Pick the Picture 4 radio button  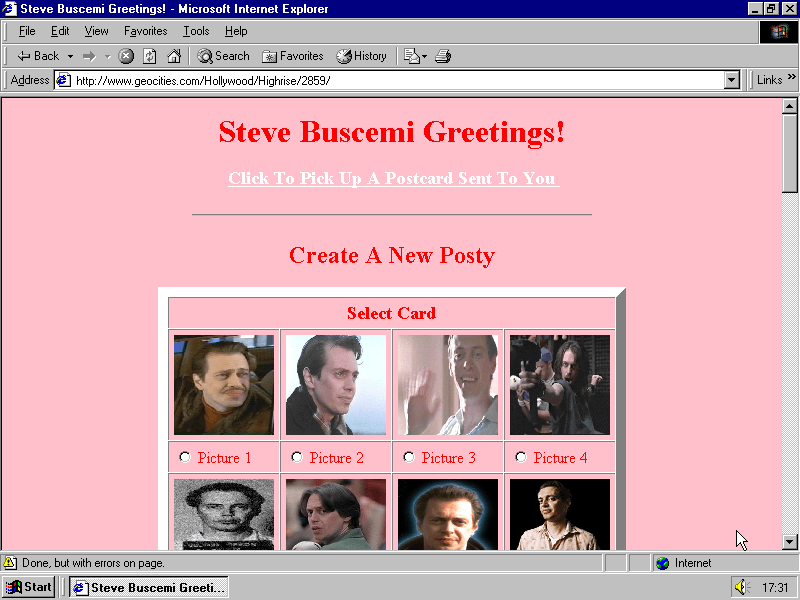[x=520, y=457]
